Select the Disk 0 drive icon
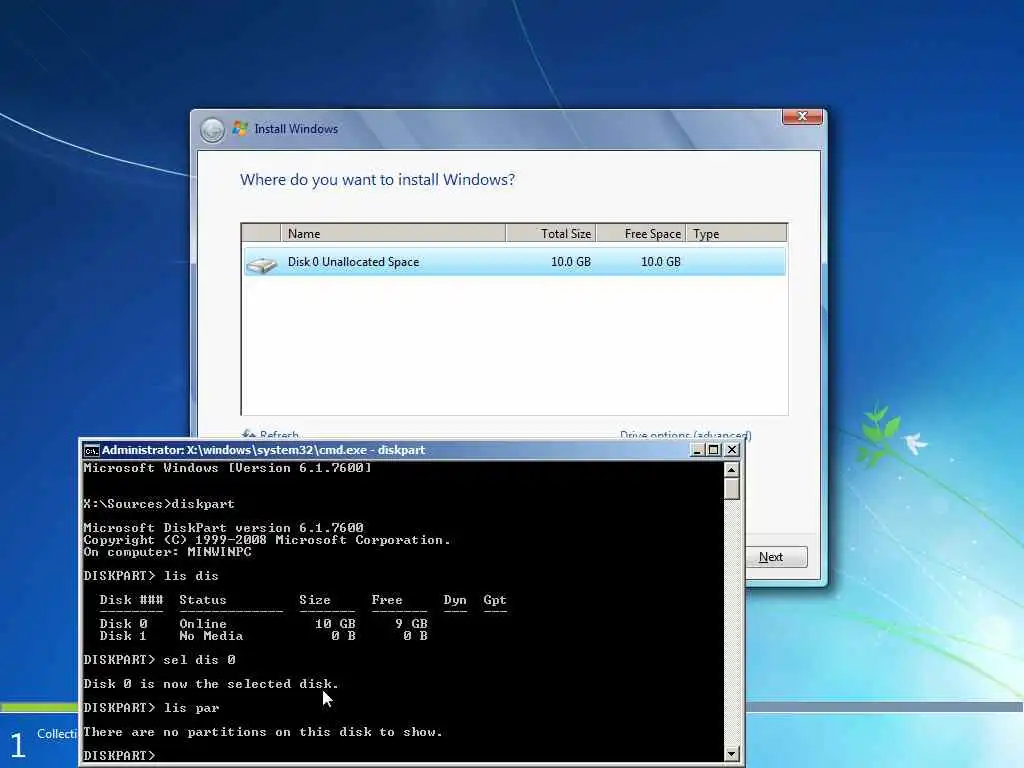This screenshot has height=768, width=1024. pyautogui.click(x=262, y=264)
